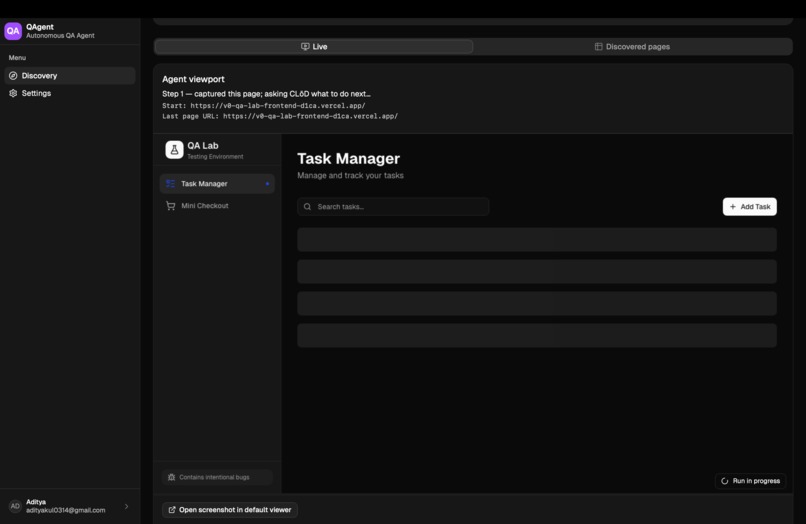Click the spinner icon in Run in progress
The width and height of the screenshot is (806, 524).
click(x=725, y=481)
